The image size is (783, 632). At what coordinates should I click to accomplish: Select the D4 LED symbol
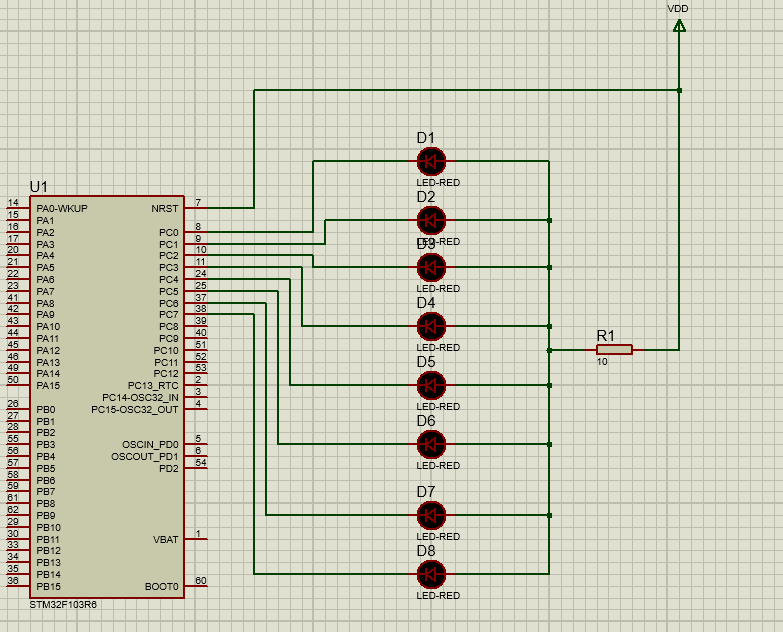tap(431, 326)
